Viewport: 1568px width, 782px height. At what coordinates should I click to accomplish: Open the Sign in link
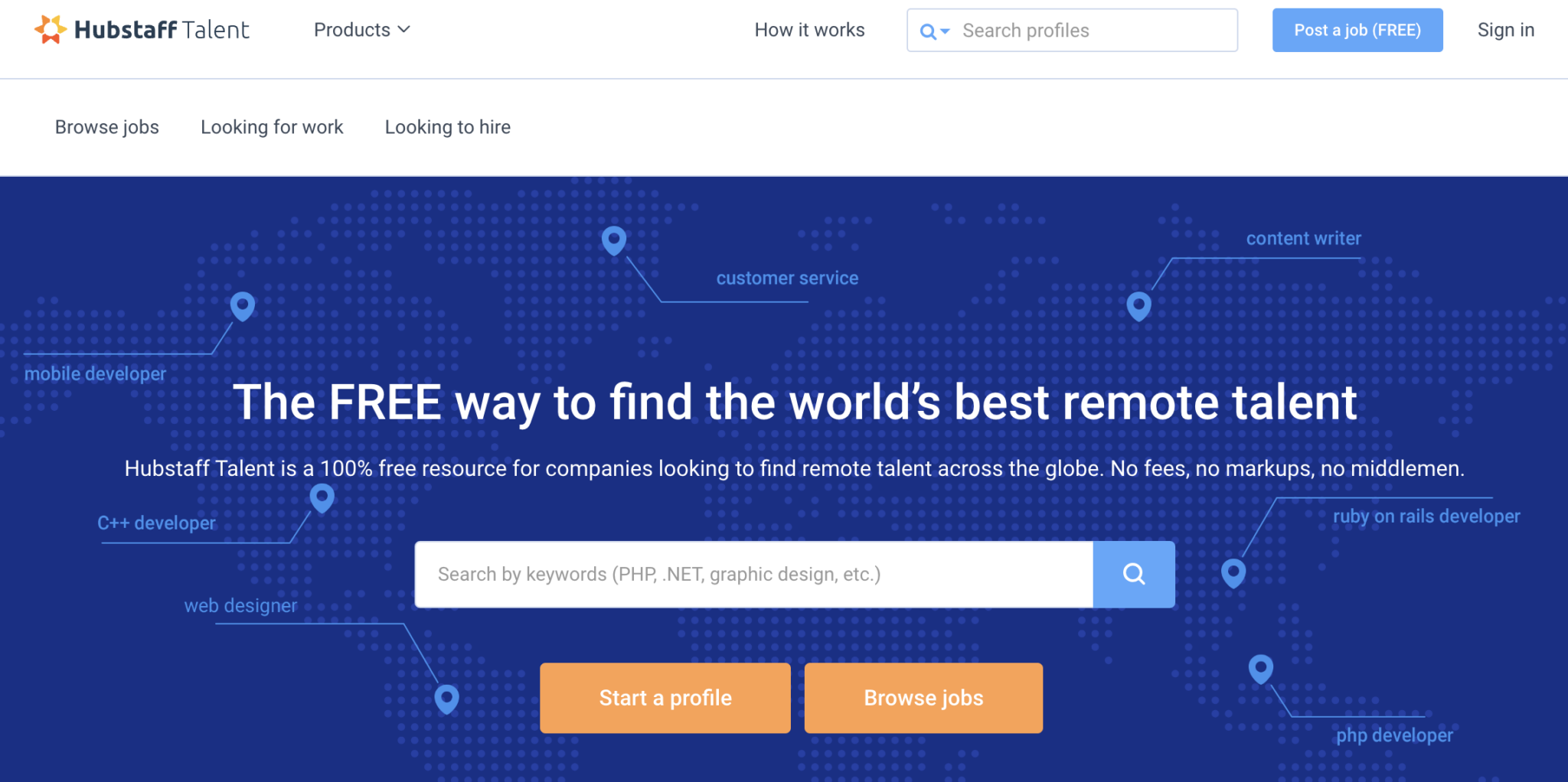(x=1505, y=30)
